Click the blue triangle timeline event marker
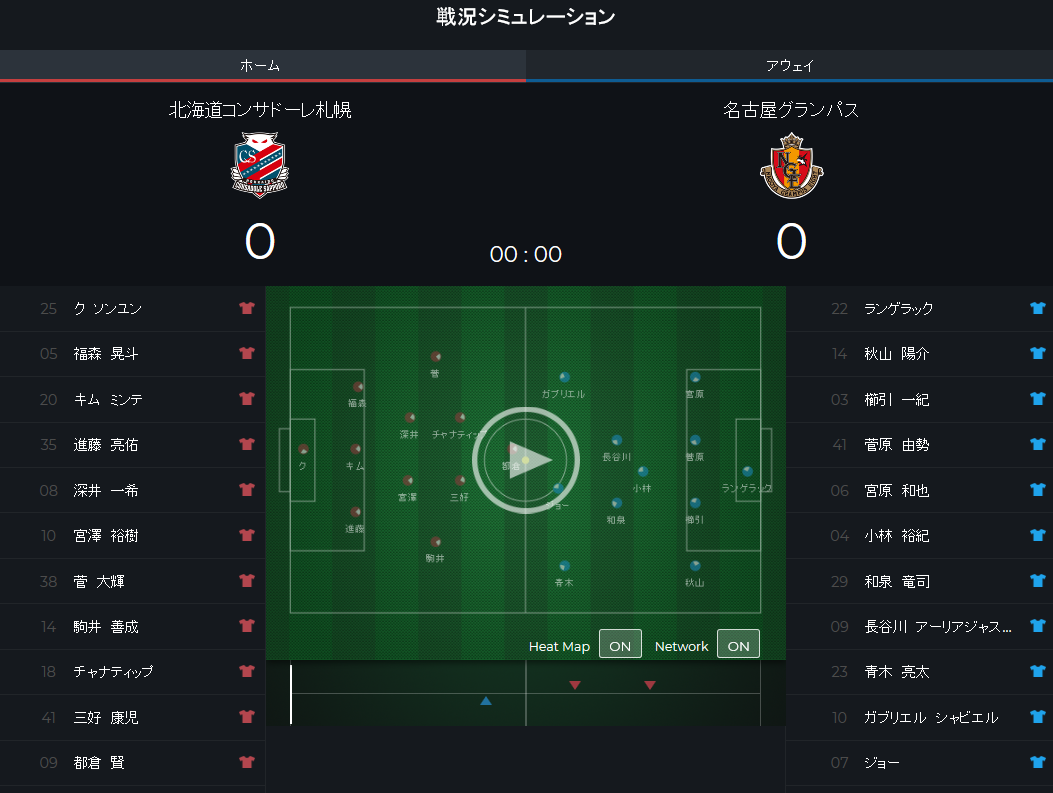 pos(486,701)
